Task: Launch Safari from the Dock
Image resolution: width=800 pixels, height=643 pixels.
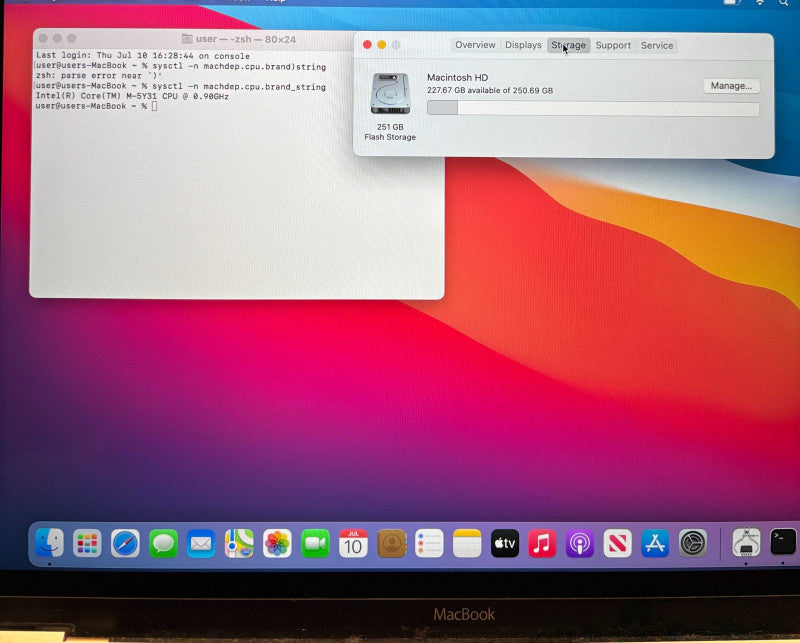Action: pyautogui.click(x=125, y=543)
